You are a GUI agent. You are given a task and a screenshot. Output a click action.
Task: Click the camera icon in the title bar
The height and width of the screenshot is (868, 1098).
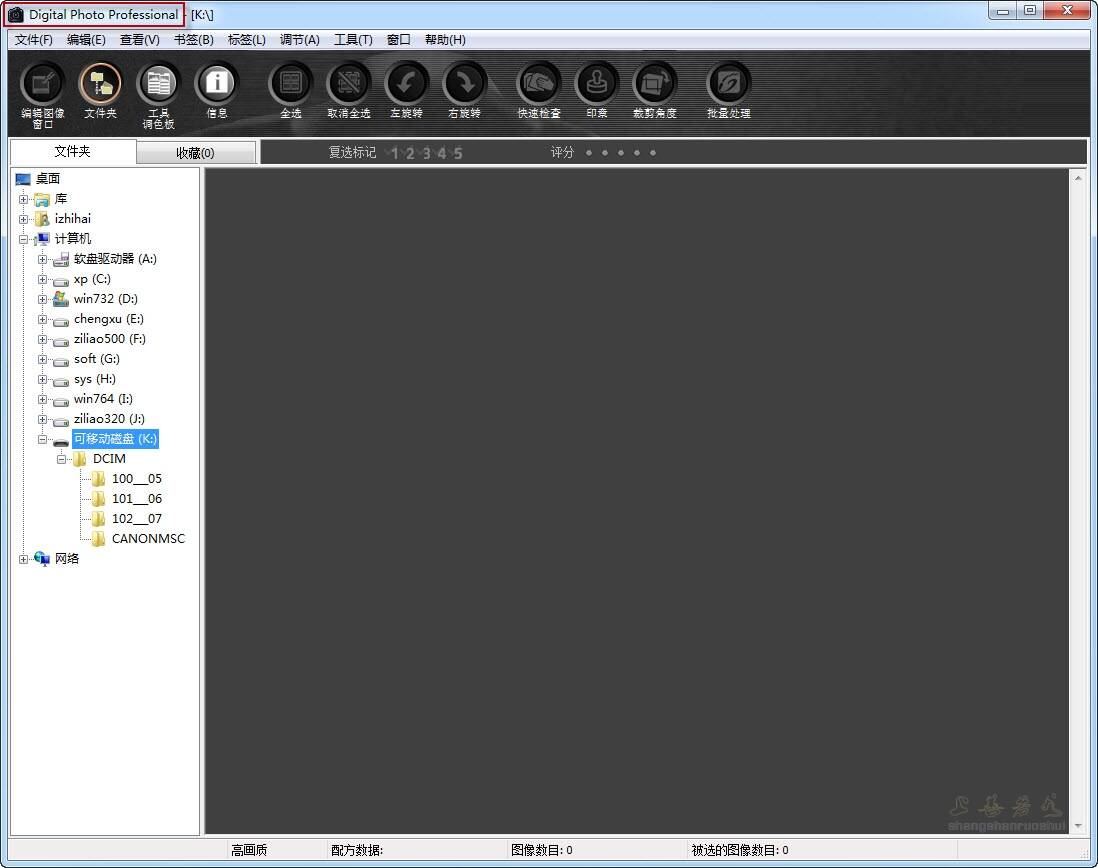coord(15,14)
